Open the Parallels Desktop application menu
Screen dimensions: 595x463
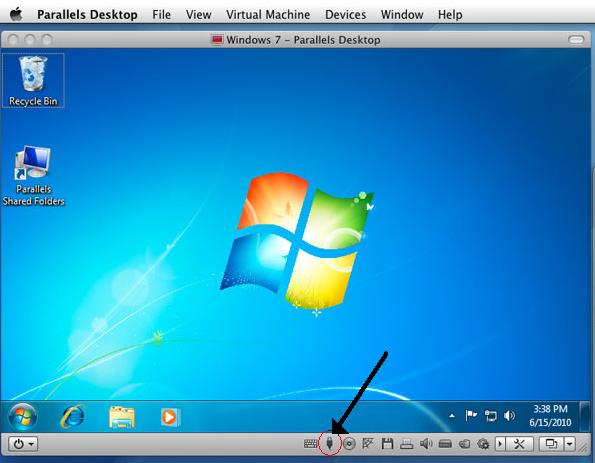coord(87,14)
